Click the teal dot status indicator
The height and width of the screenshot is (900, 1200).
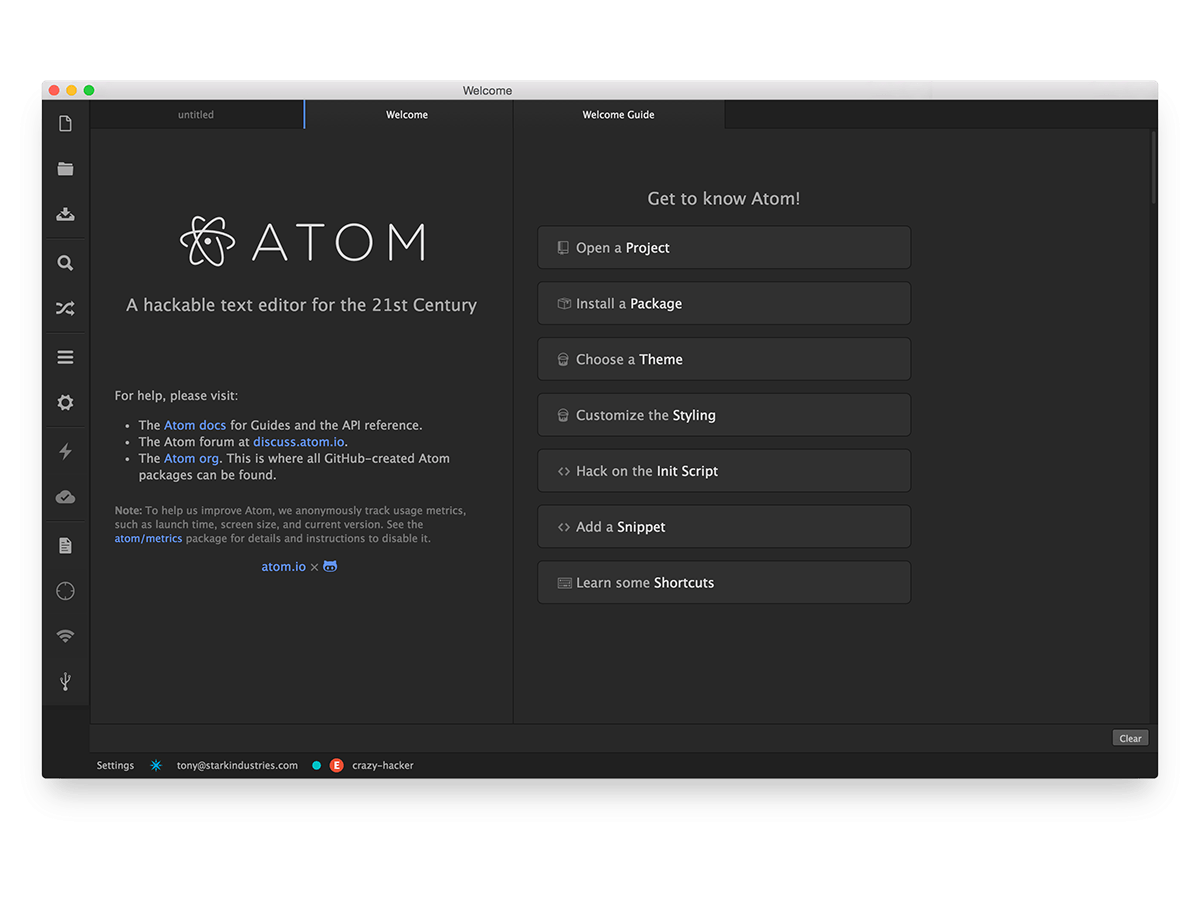tap(317, 765)
